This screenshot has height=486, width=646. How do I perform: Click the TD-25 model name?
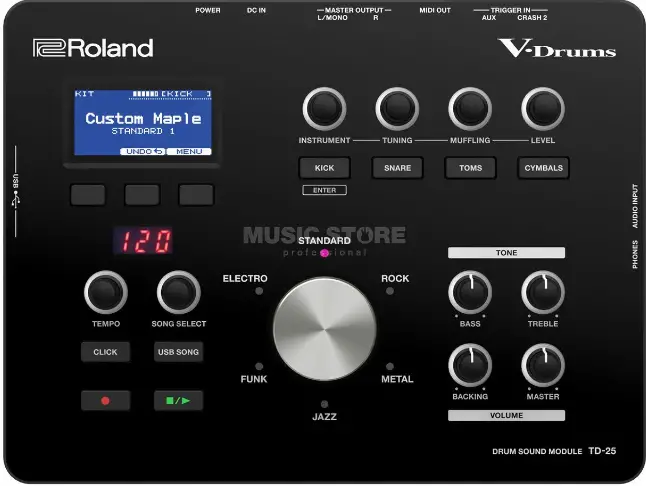[602, 451]
